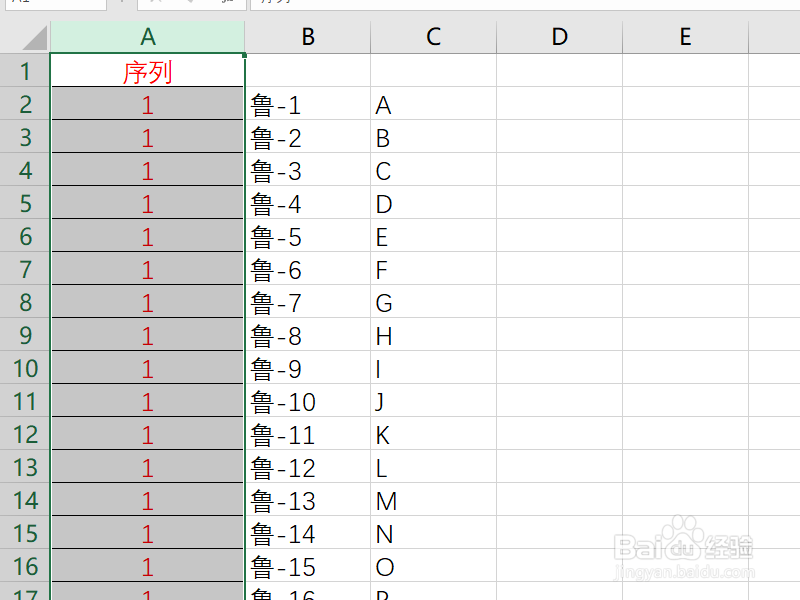The width and height of the screenshot is (800, 600).
Task: Click empty cell E10
Action: pyautogui.click(x=685, y=367)
